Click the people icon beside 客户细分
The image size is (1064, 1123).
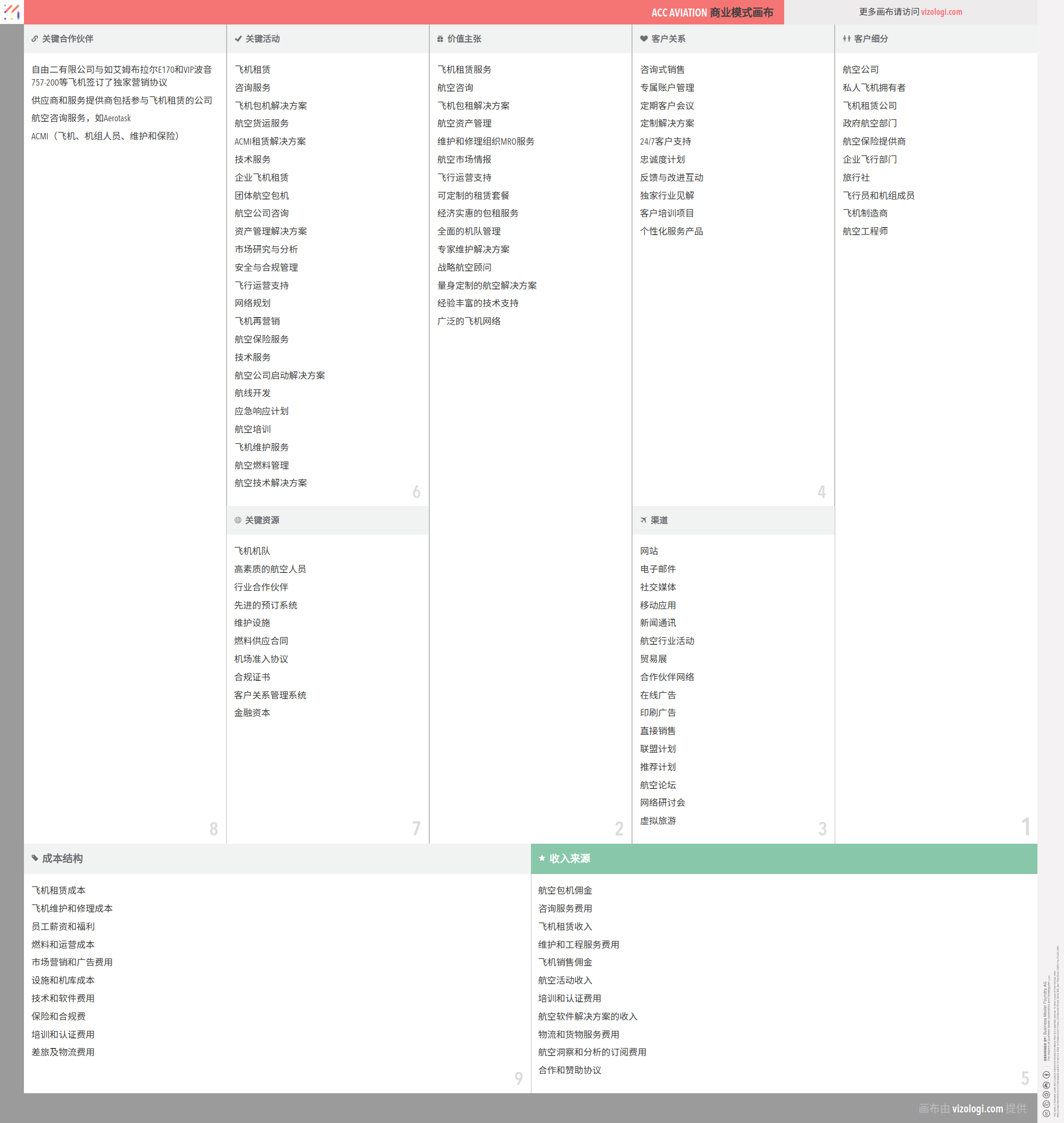(x=846, y=38)
